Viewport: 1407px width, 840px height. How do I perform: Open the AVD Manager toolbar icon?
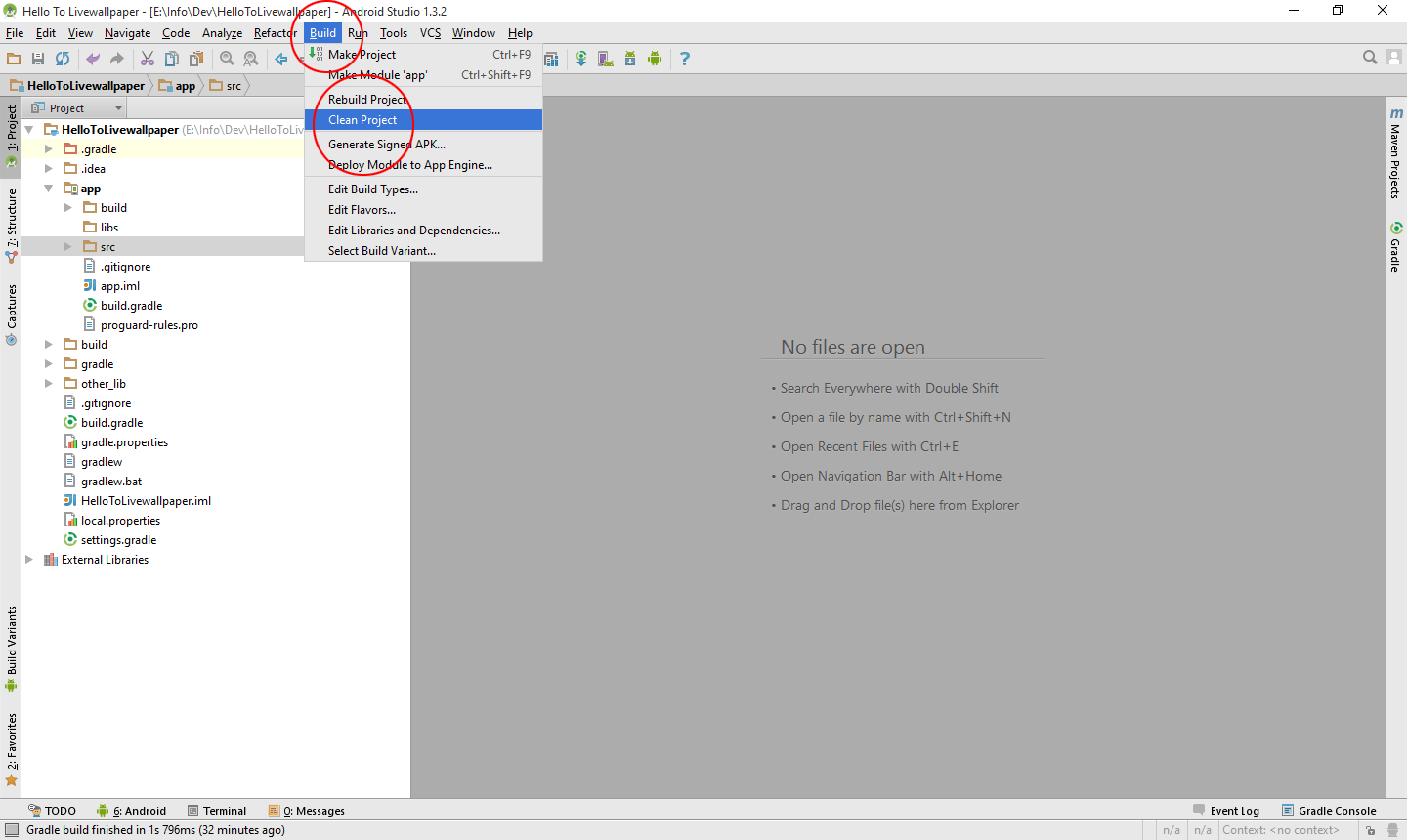click(606, 59)
